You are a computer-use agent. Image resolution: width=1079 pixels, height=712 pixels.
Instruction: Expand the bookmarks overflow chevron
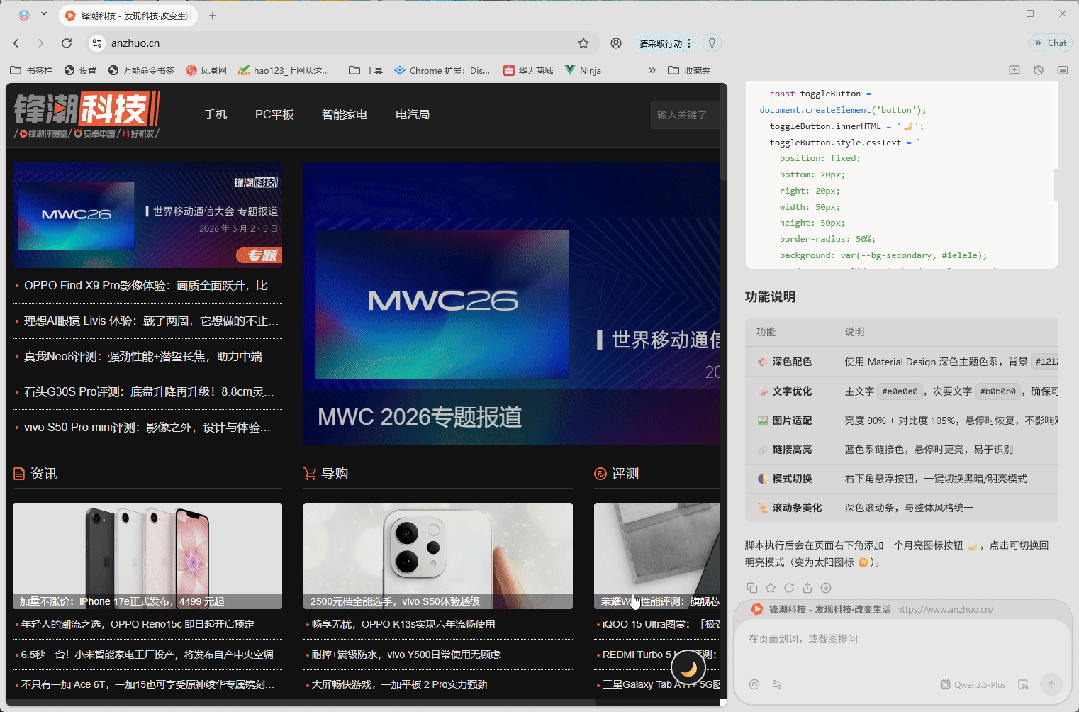click(x=652, y=70)
